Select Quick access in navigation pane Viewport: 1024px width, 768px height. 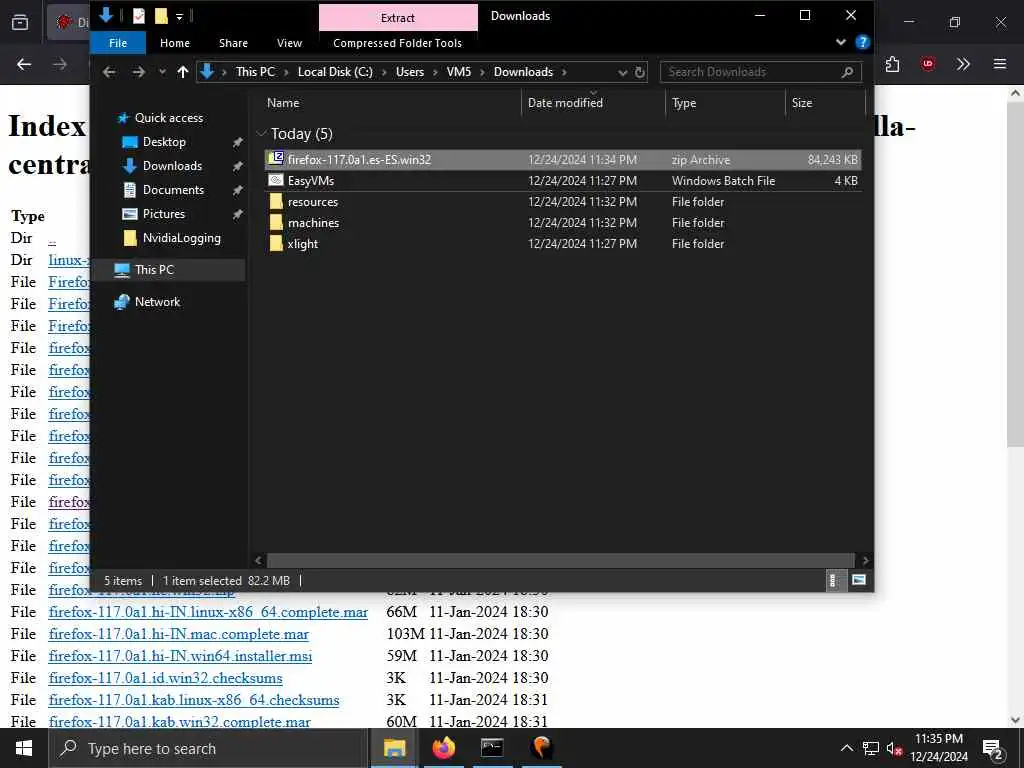pyautogui.click(x=168, y=118)
